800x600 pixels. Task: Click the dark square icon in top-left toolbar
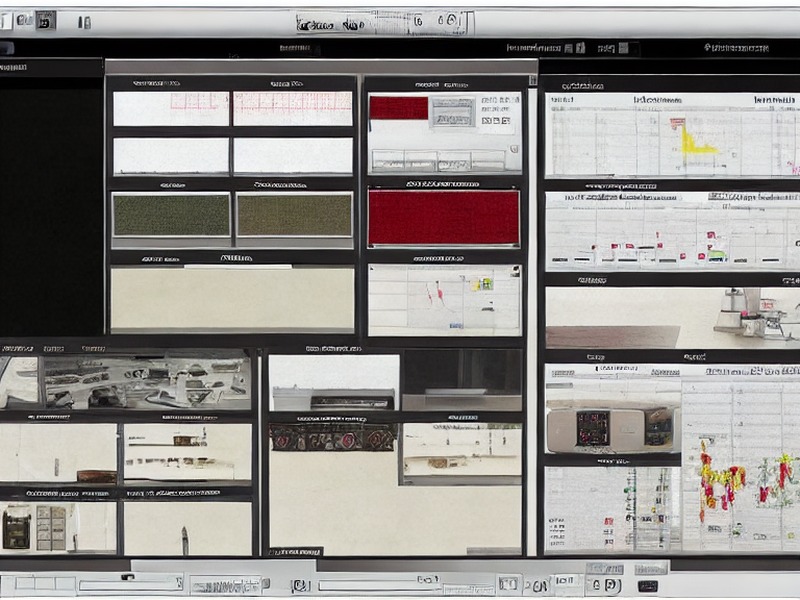(x=45, y=21)
